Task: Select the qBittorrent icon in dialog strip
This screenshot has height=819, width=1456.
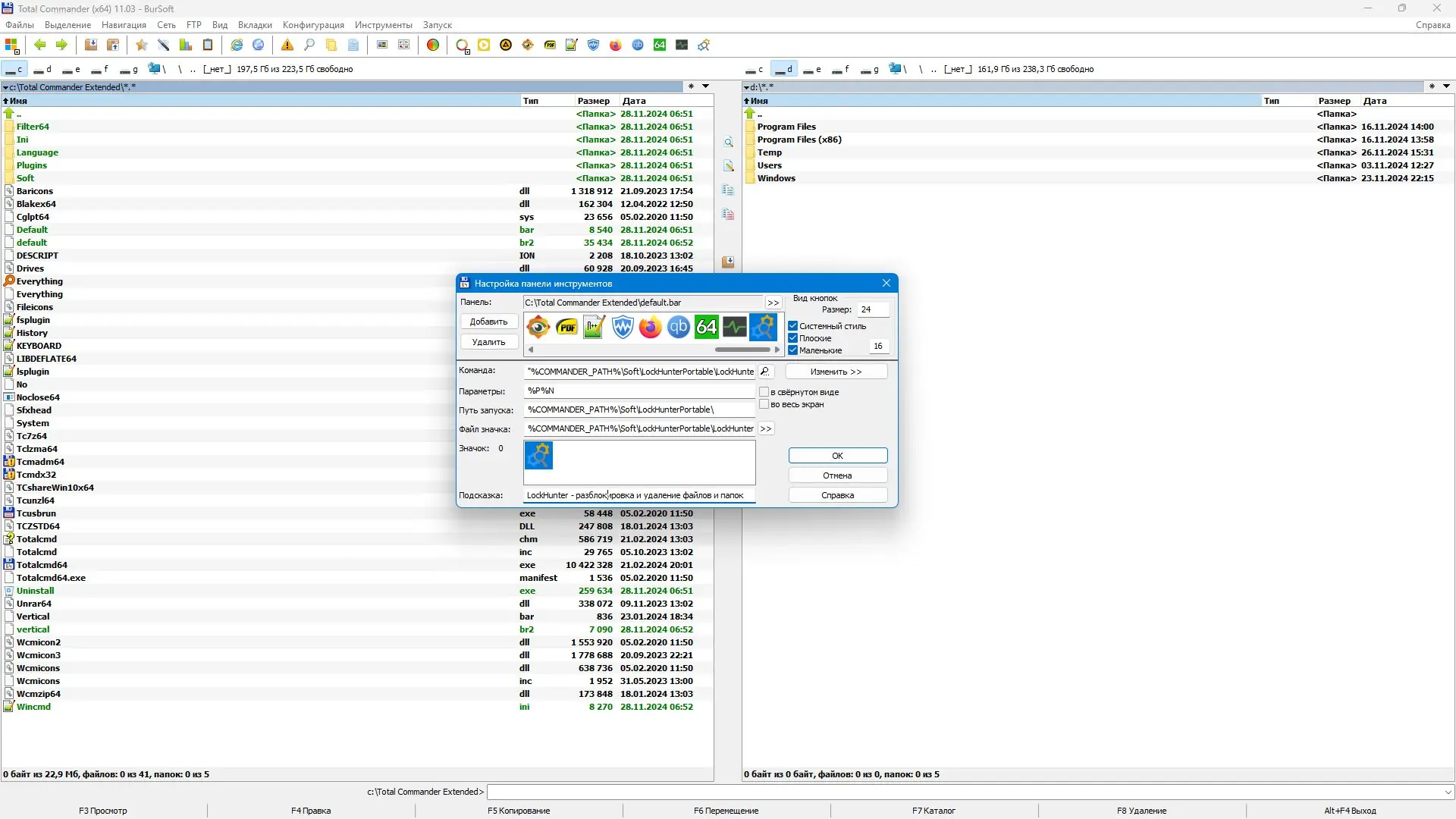Action: 678,328
